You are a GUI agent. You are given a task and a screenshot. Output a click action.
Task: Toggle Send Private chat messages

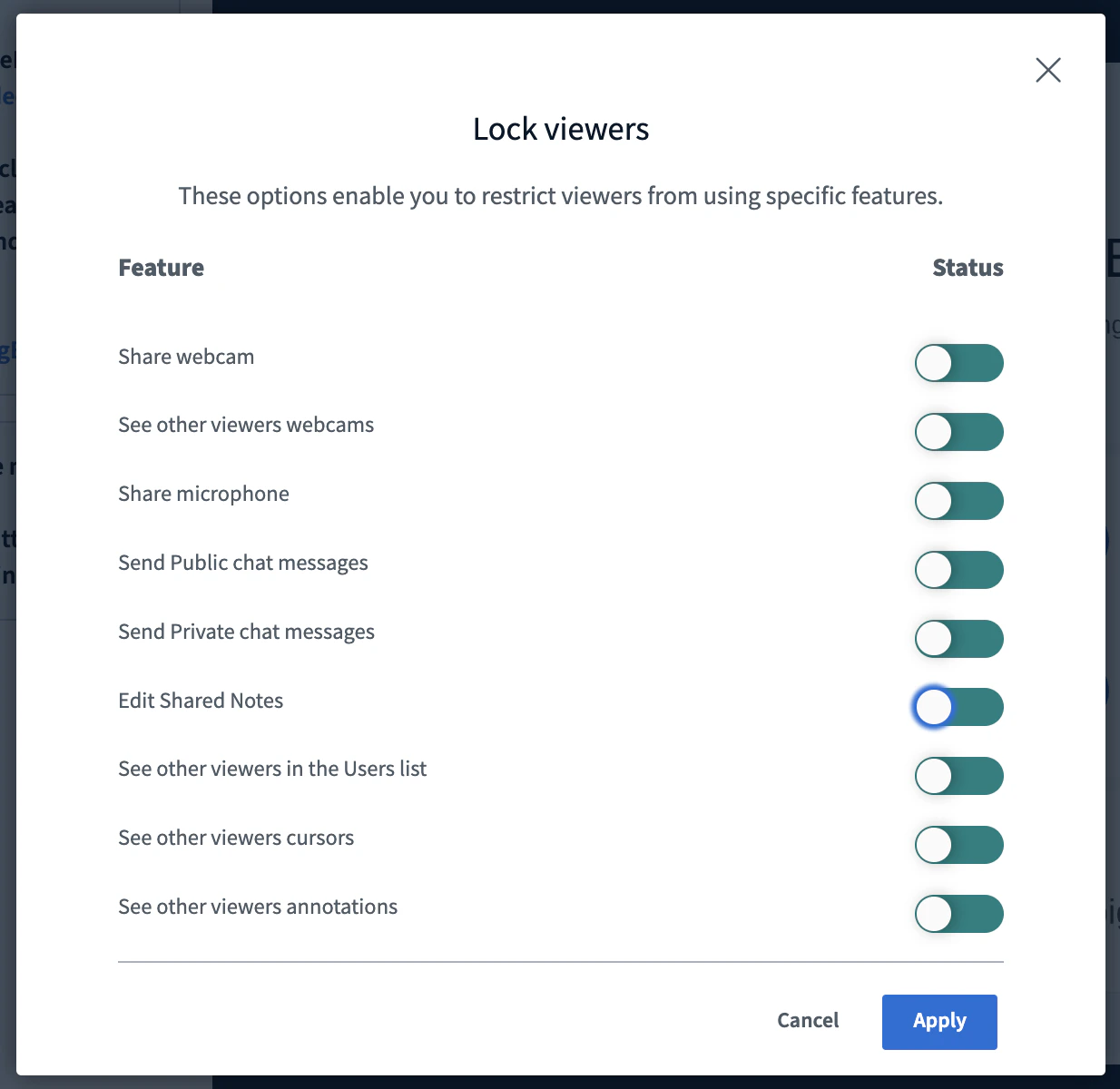[958, 638]
